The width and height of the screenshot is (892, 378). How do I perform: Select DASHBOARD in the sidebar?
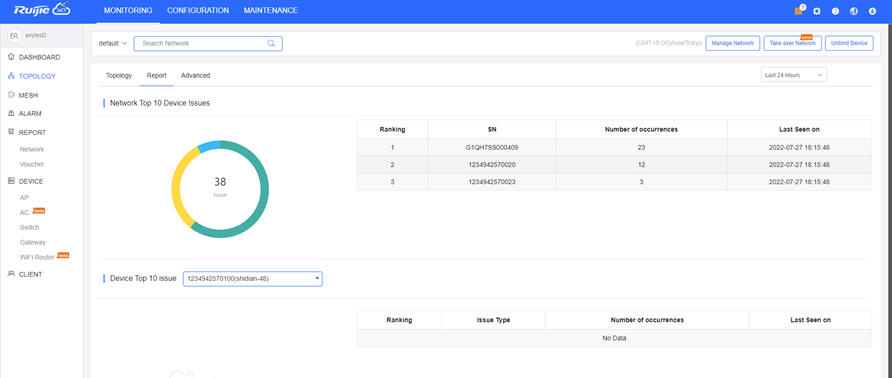(39, 57)
